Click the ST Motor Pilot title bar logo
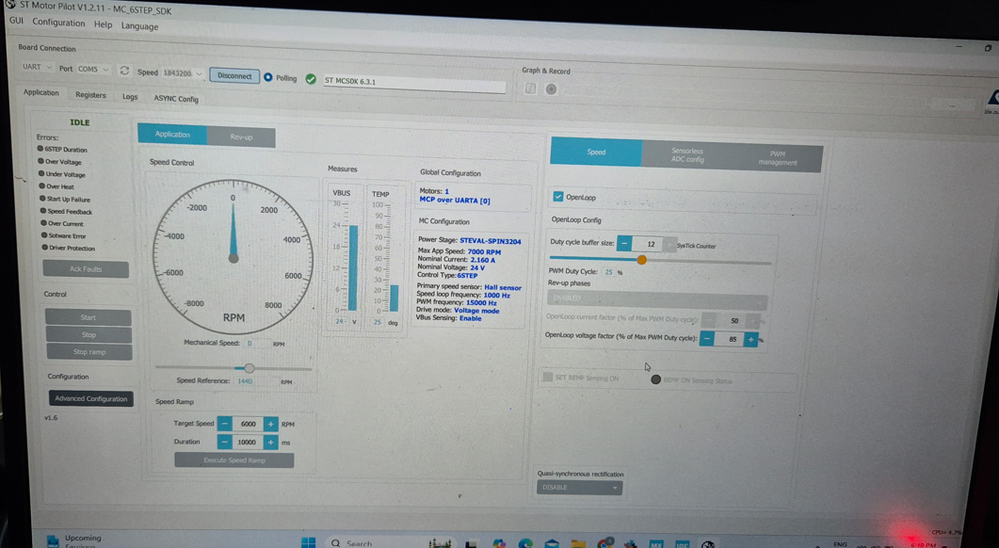Viewport: 999px width, 548px height. click(10, 4)
